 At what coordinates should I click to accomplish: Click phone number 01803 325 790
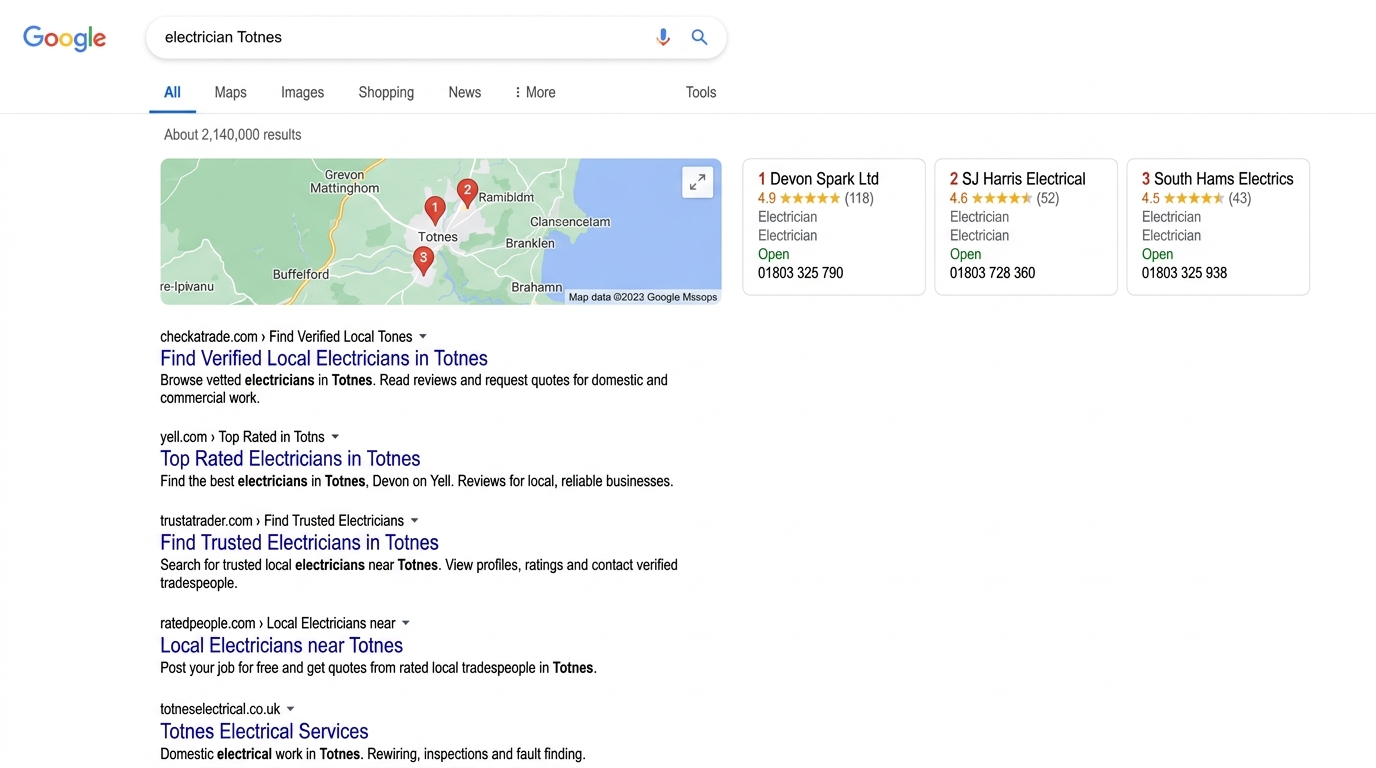pos(800,273)
